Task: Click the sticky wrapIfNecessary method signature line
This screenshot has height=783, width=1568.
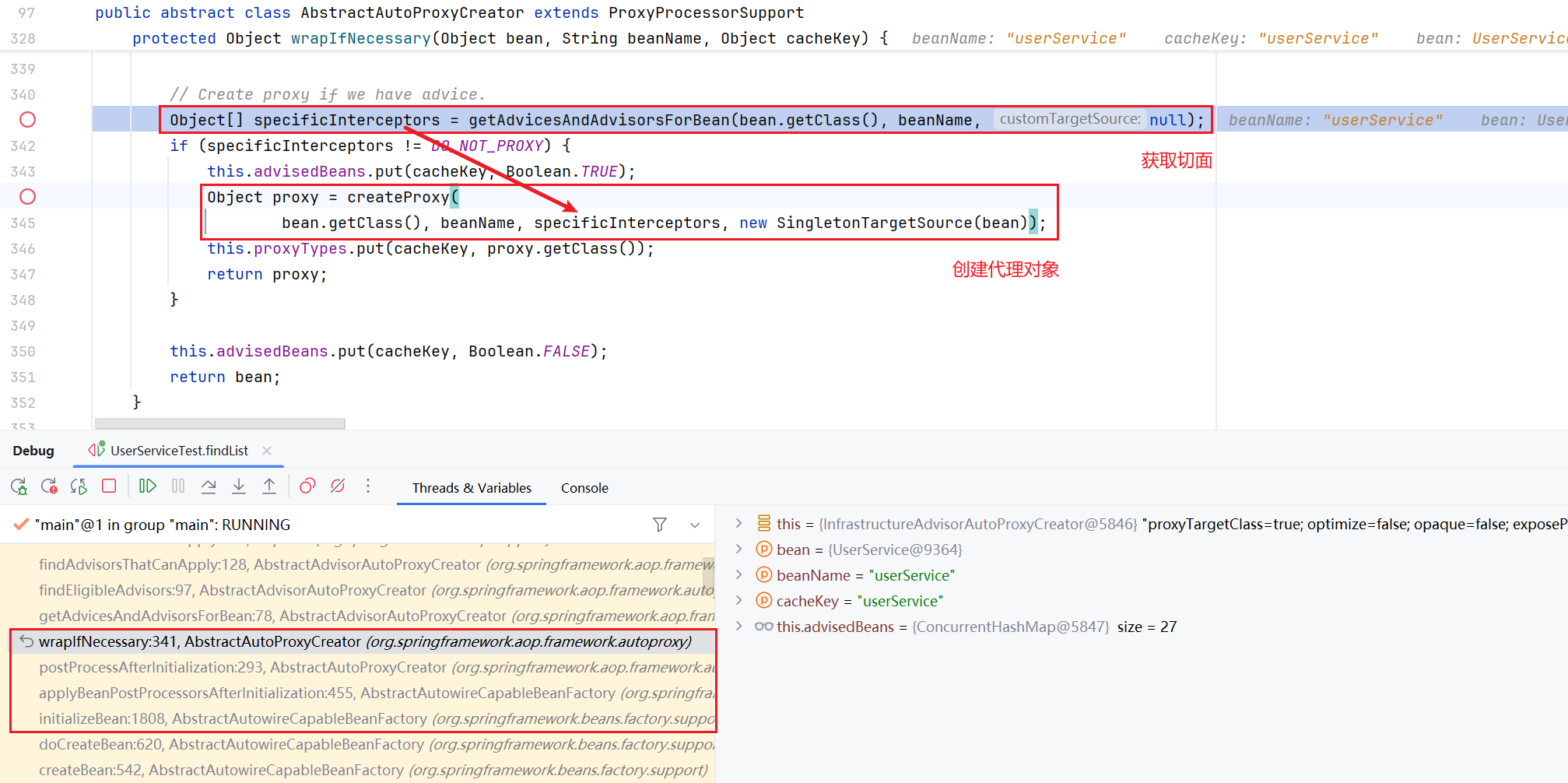Action: [x=510, y=38]
